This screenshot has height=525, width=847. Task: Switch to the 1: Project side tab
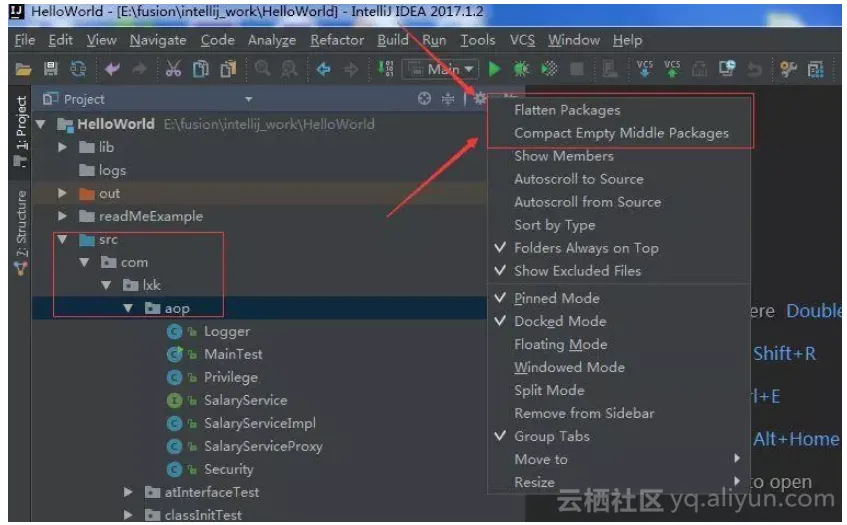21,131
